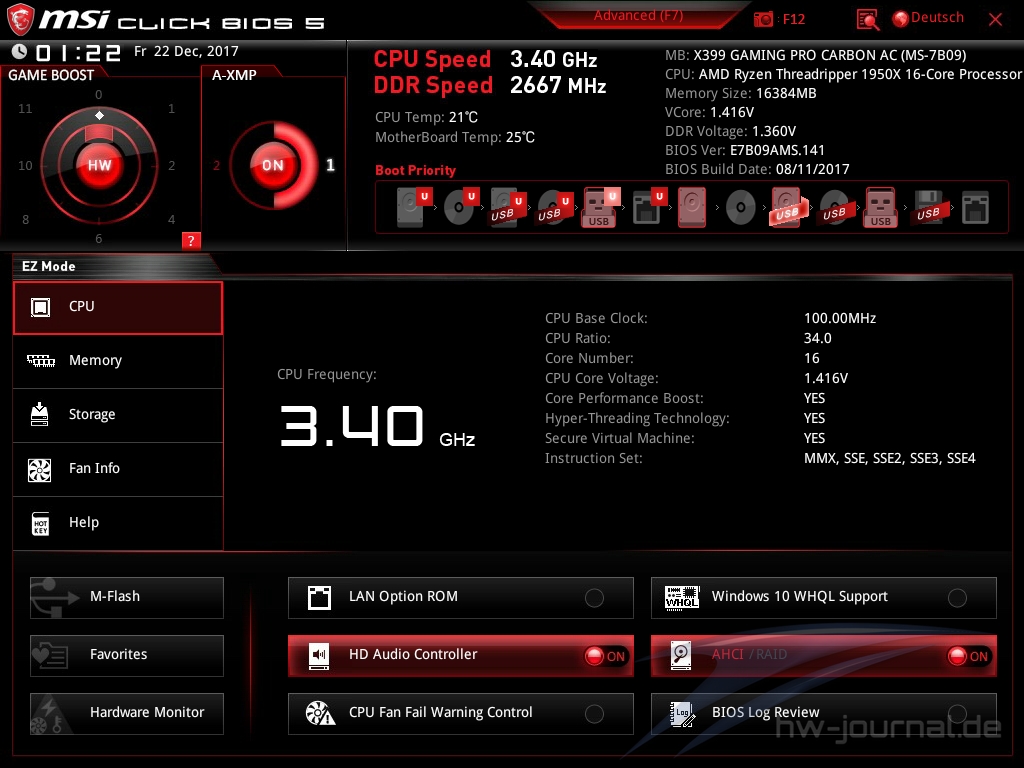
Task: Turn the A-XMP dial on
Action: tap(272, 166)
